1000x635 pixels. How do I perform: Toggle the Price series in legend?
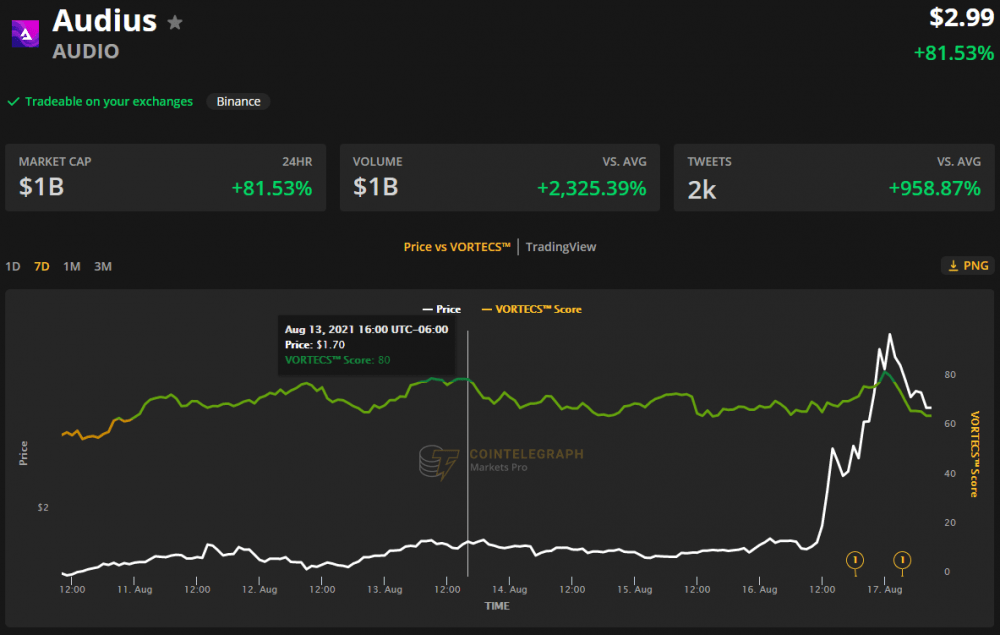pyautogui.click(x=442, y=309)
